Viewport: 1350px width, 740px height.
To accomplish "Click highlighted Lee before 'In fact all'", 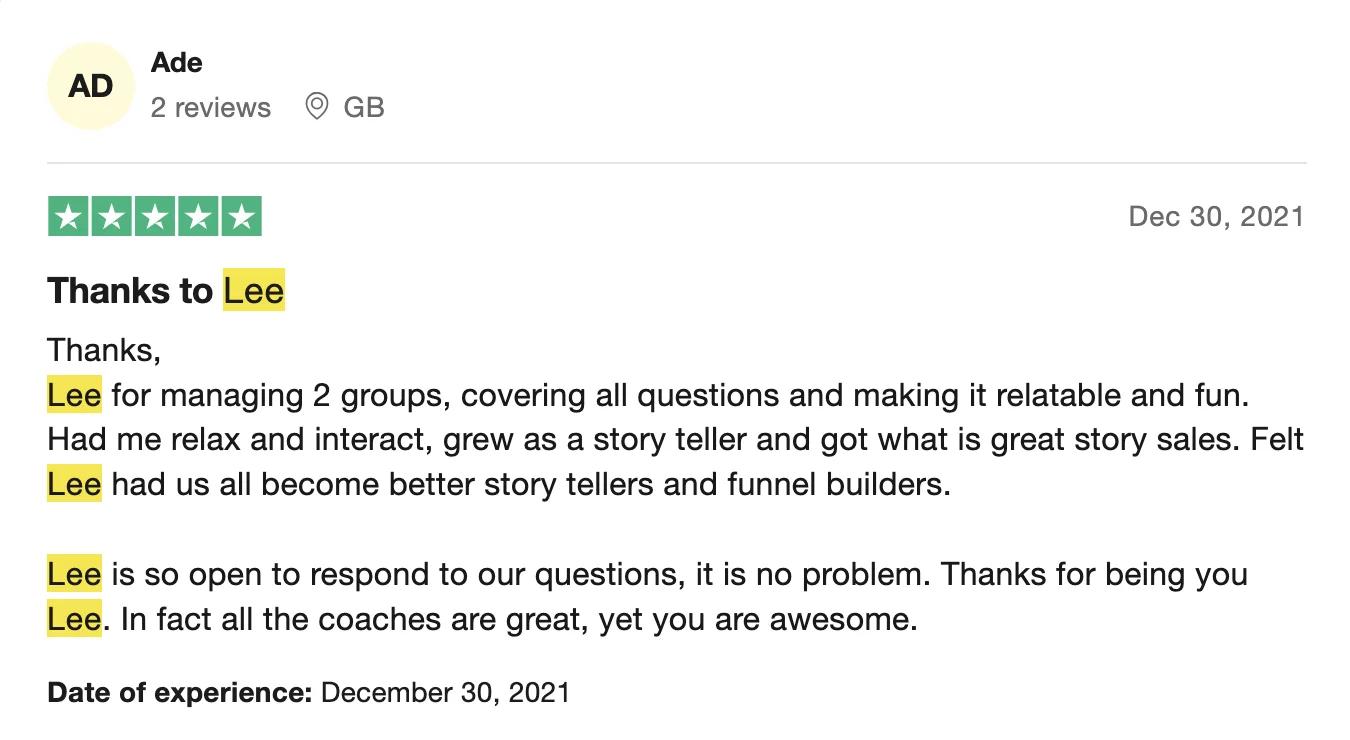I will [74, 620].
